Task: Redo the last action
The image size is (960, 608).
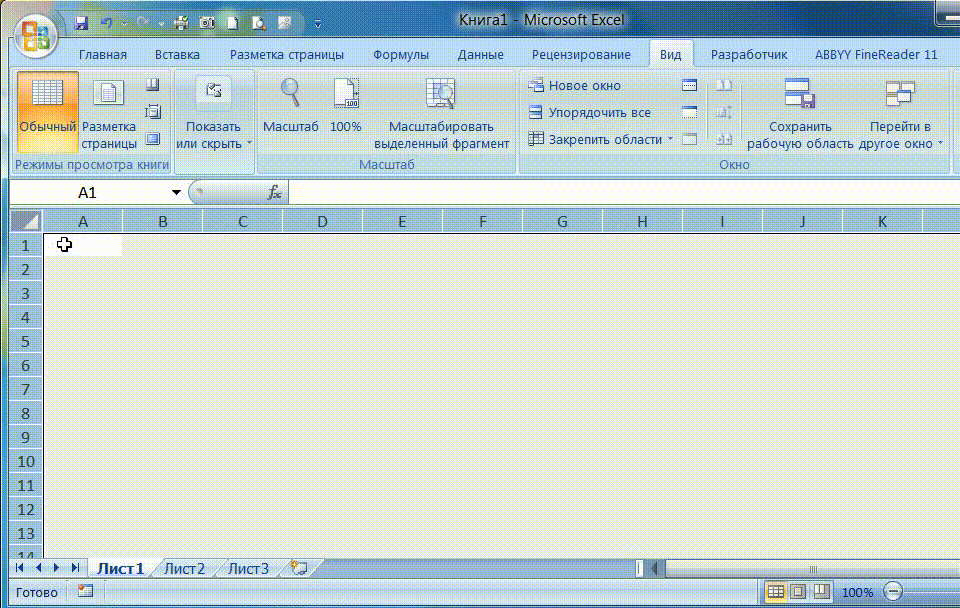Action: [143, 23]
